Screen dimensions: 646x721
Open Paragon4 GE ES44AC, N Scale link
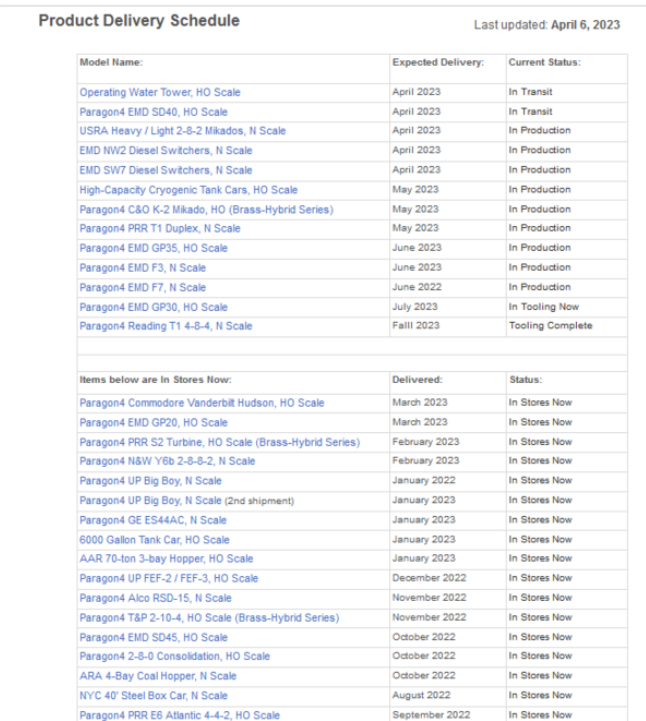[153, 521]
